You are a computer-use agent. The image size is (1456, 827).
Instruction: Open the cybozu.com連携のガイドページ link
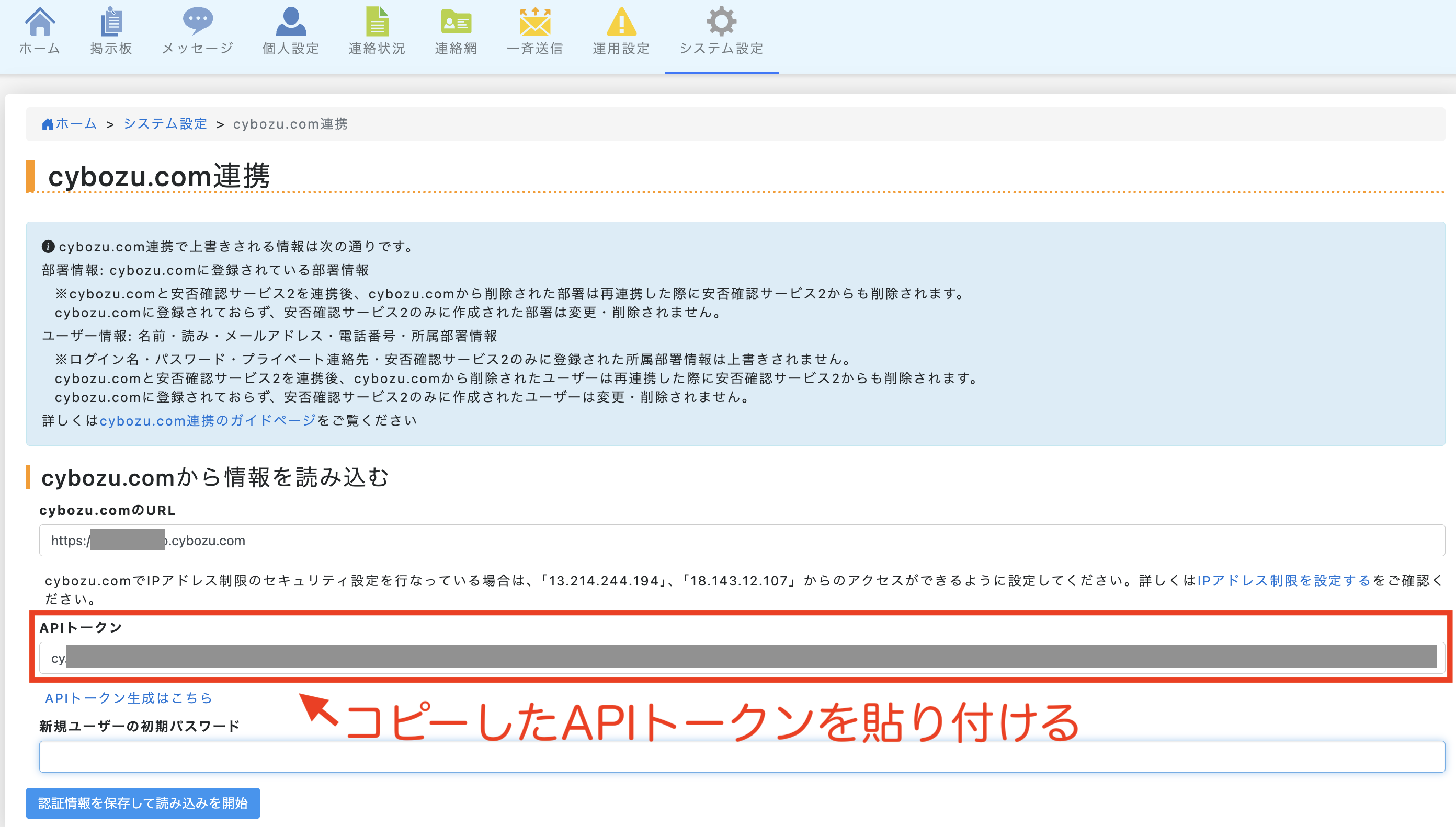pos(208,421)
